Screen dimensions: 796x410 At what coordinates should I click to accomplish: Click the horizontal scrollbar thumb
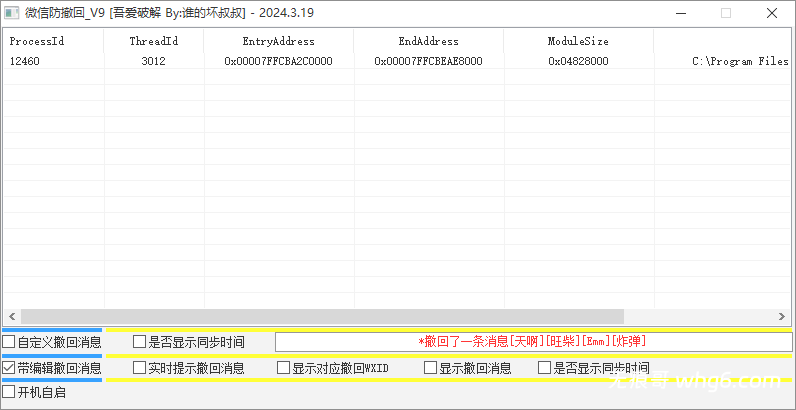tap(322, 316)
